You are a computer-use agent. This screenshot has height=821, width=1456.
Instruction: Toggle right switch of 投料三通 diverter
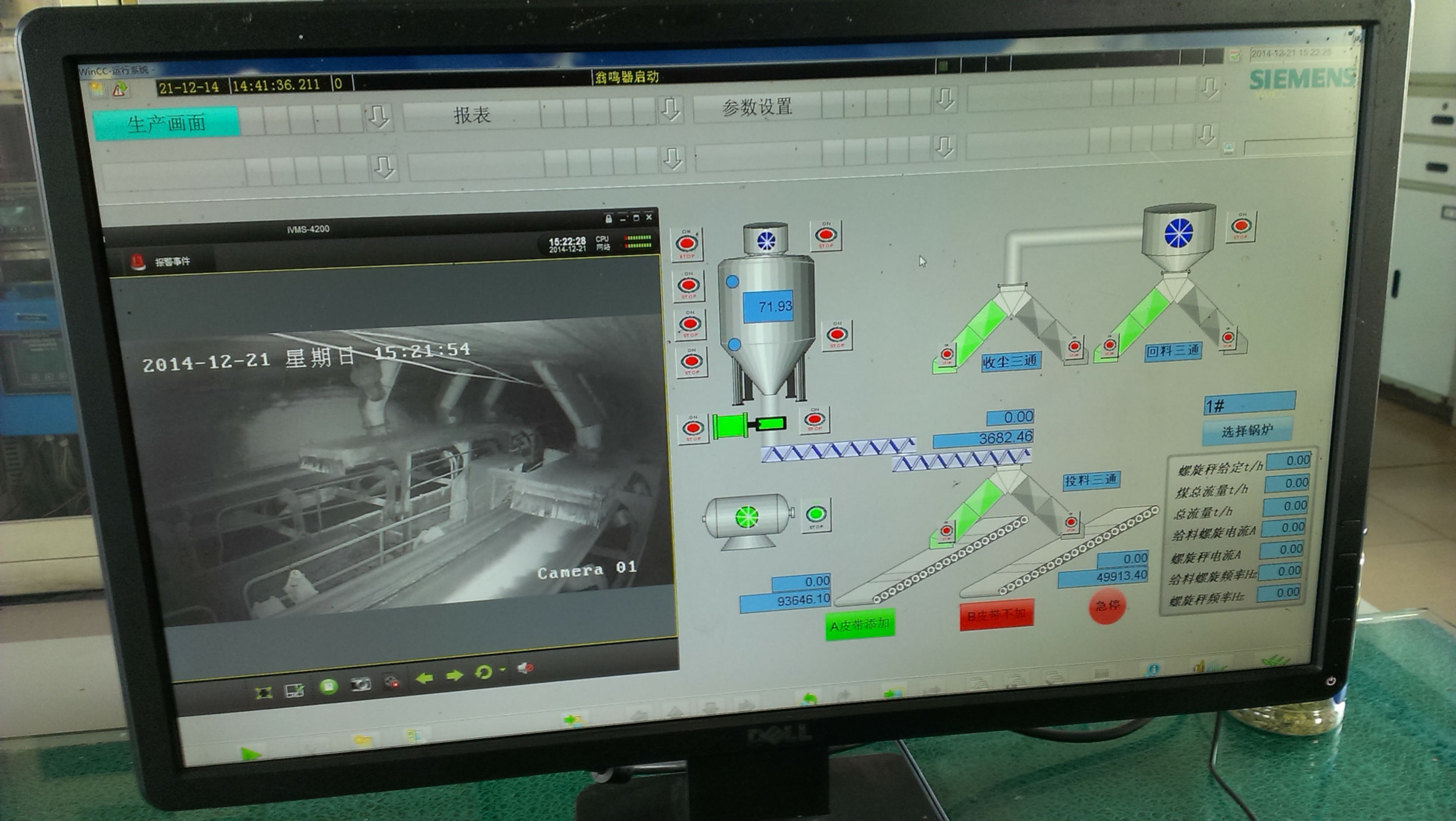click(1071, 523)
